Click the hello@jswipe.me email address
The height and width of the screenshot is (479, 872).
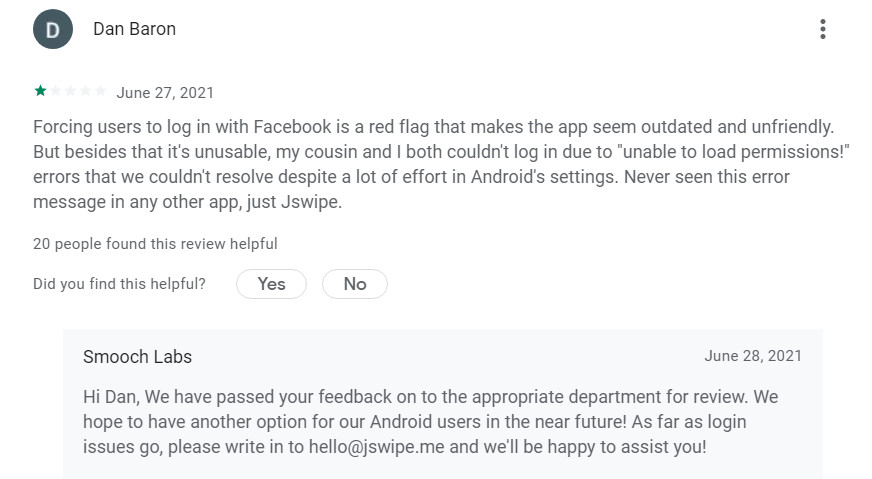pos(376,447)
